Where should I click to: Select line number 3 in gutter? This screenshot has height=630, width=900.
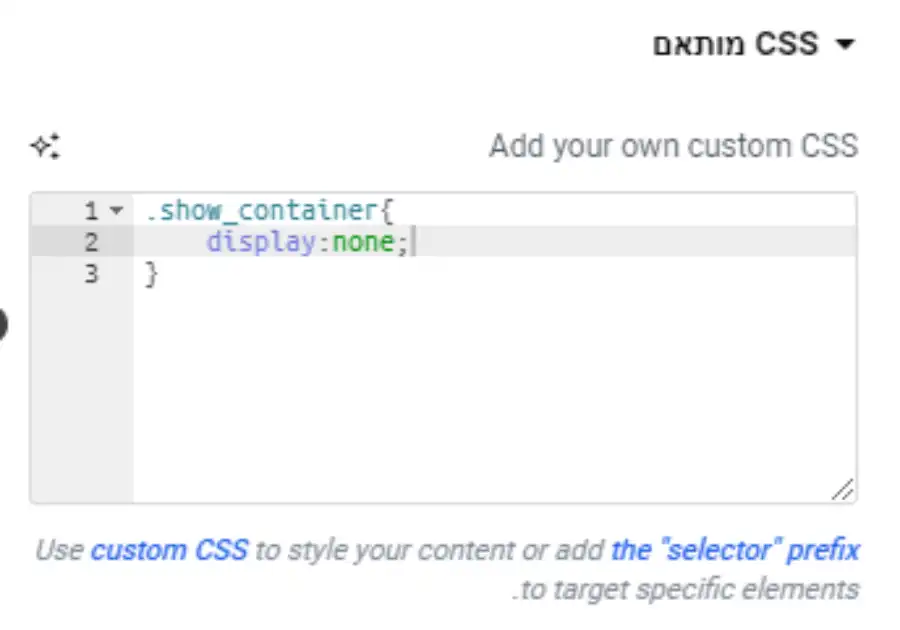pyautogui.click(x=91, y=274)
